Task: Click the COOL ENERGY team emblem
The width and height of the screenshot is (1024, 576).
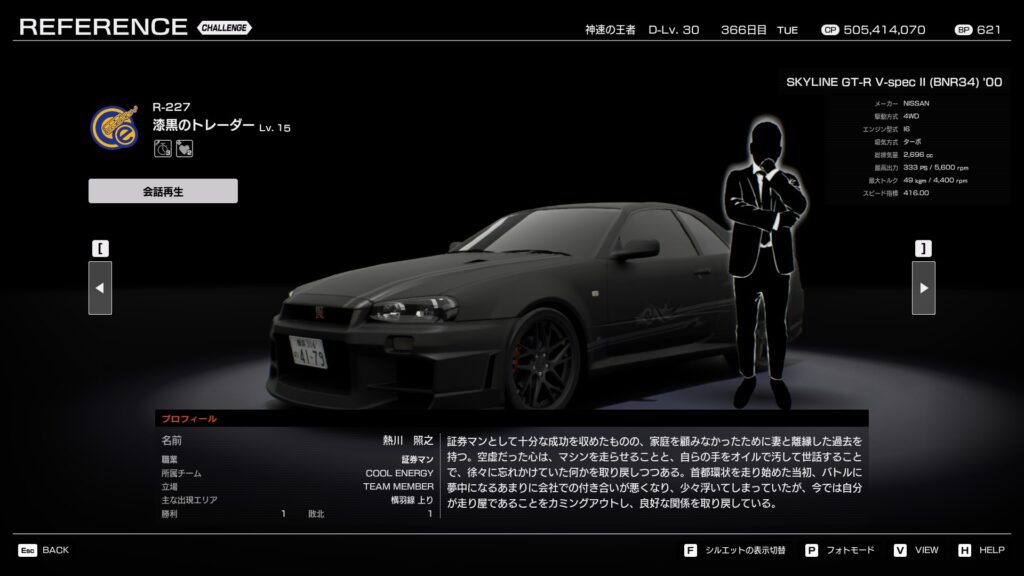Action: coord(115,127)
